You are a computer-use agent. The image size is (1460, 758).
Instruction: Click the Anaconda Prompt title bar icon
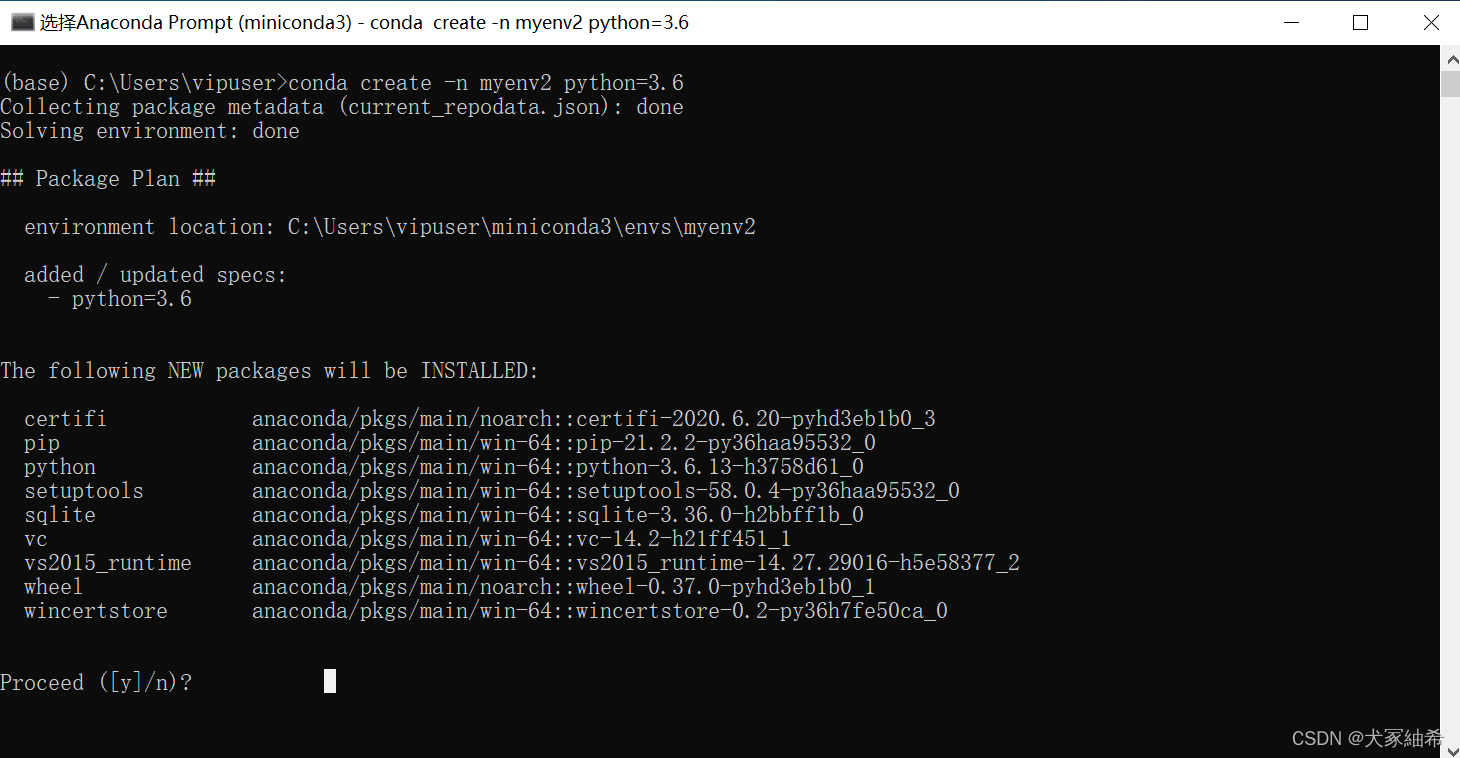click(x=22, y=22)
